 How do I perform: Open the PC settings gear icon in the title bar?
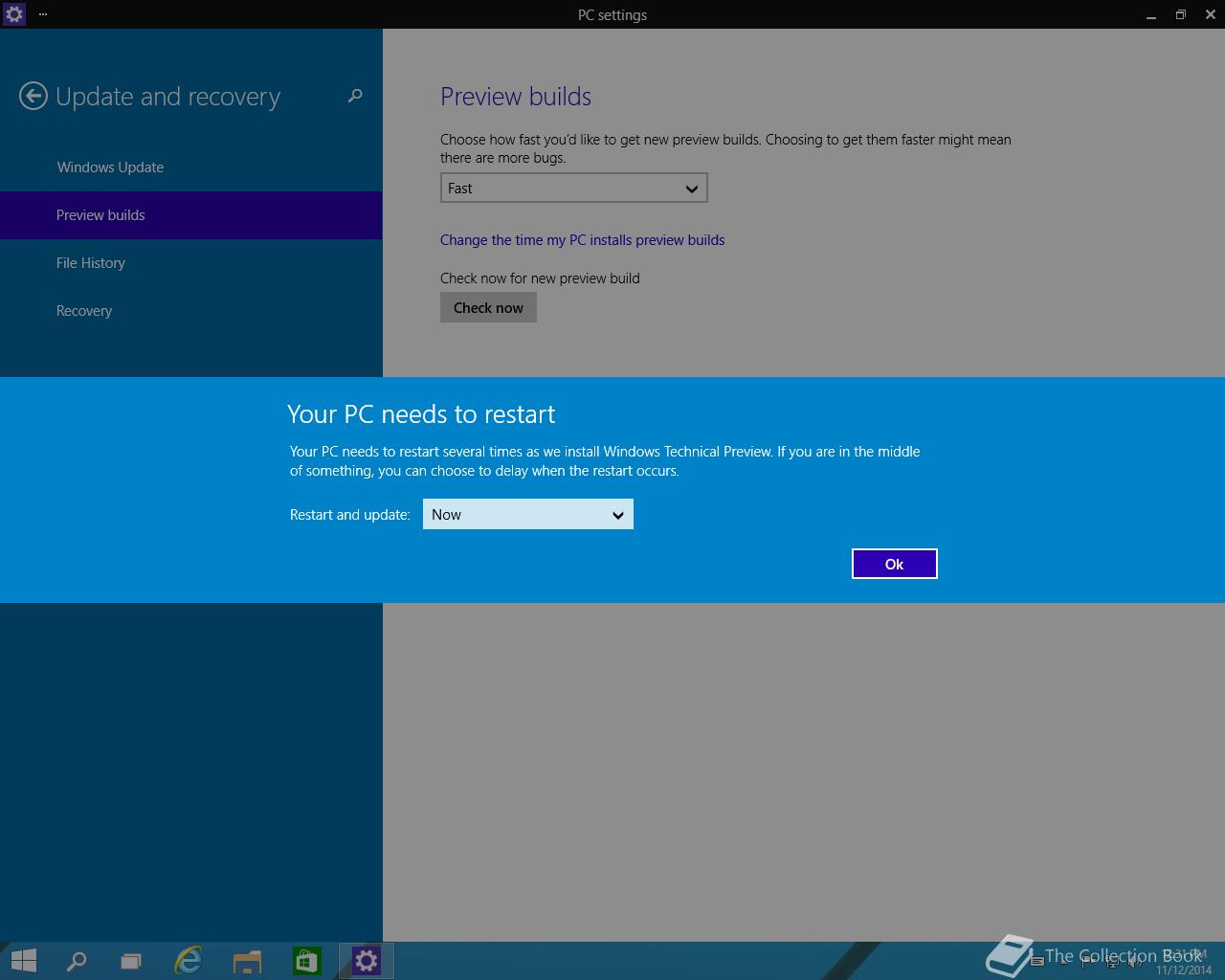pyautogui.click(x=13, y=14)
